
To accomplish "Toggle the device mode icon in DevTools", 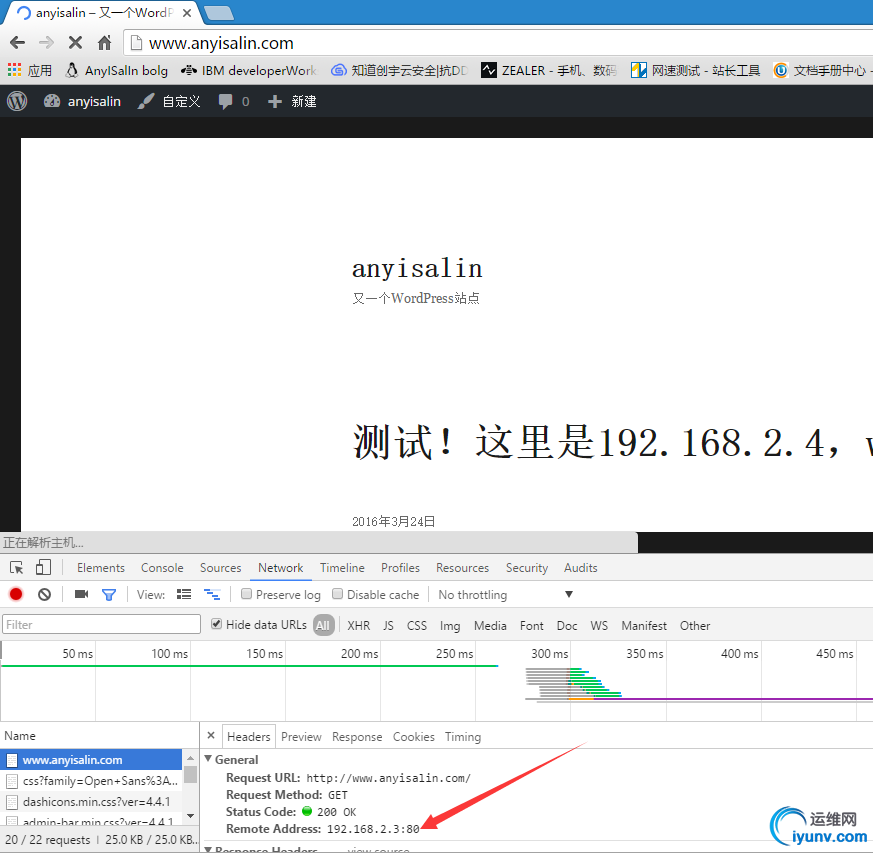I will coord(43,567).
